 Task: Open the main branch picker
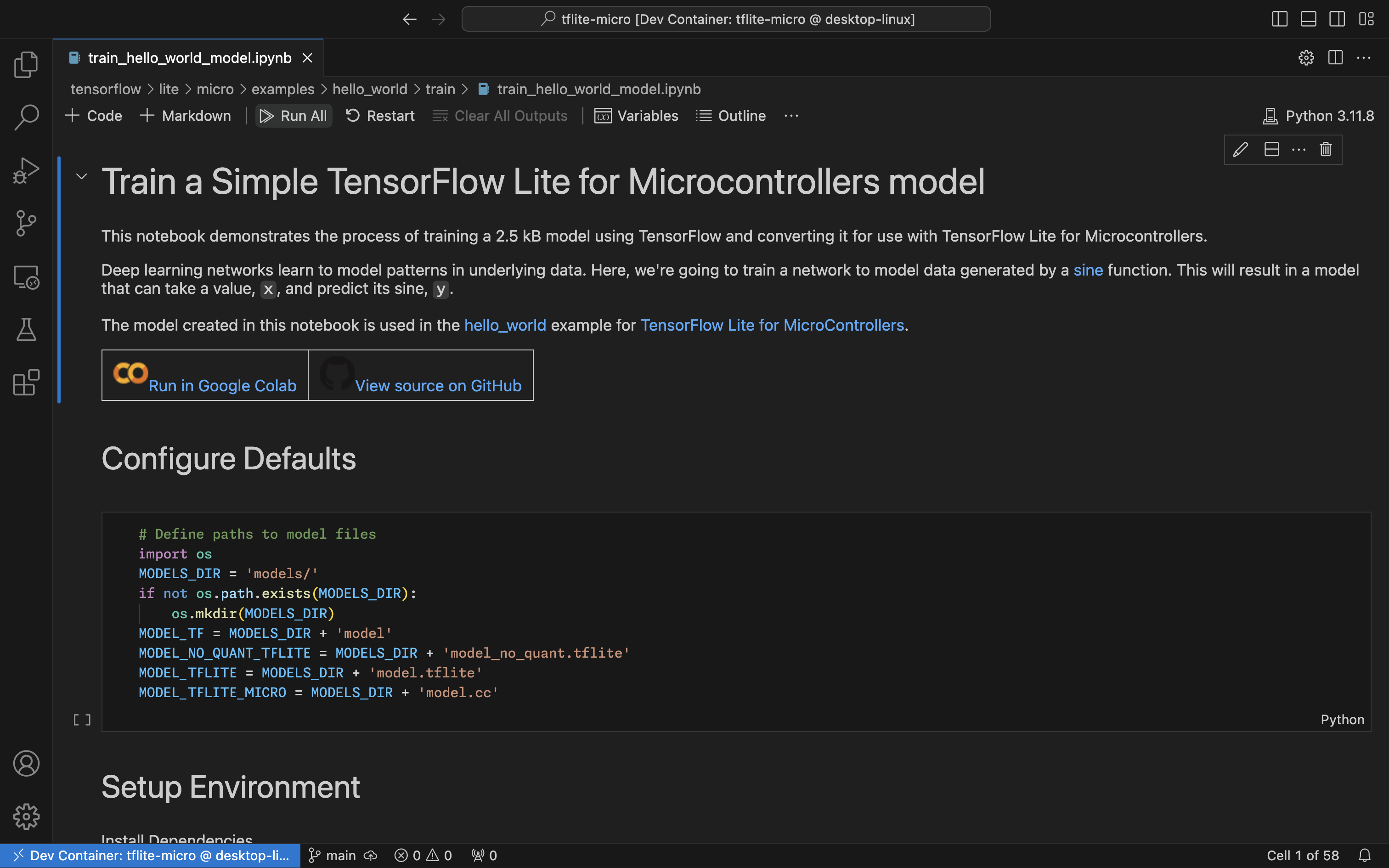tap(333, 855)
